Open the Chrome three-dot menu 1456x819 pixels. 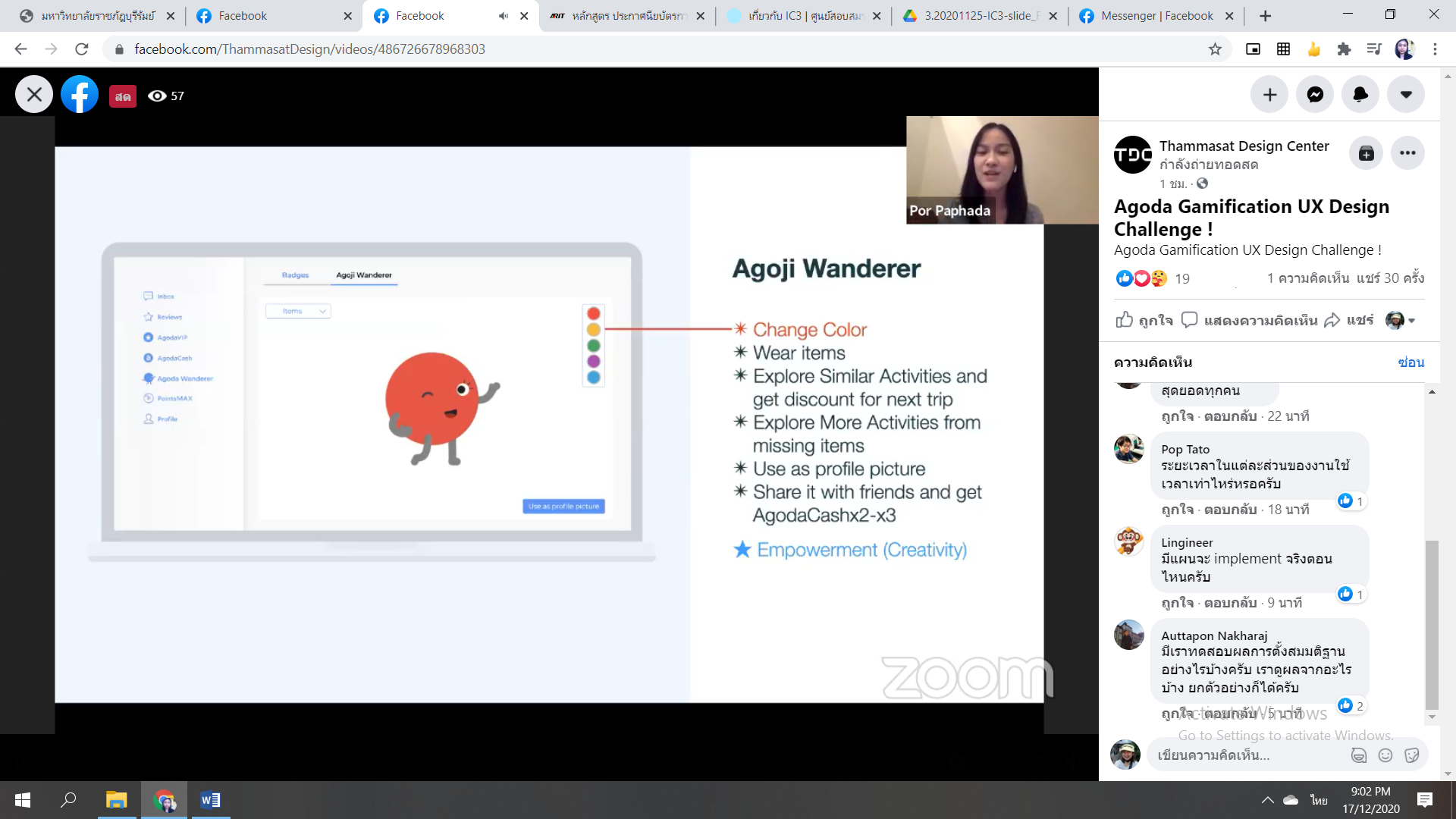(x=1435, y=49)
